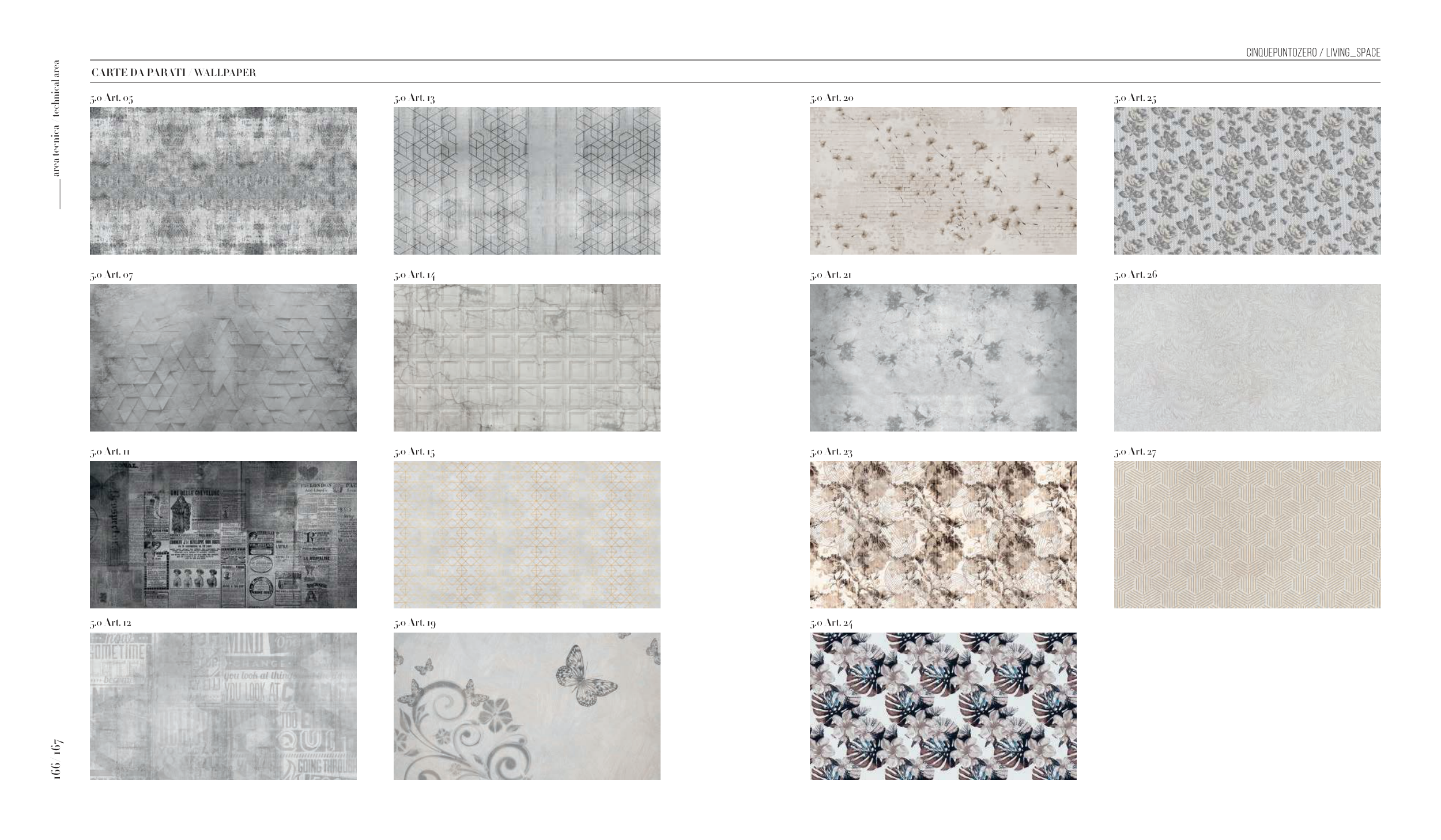The width and height of the screenshot is (1441, 840).
Task: Click the 5.0 Art. 05 wallpaper thumbnail
Action: tap(223, 180)
